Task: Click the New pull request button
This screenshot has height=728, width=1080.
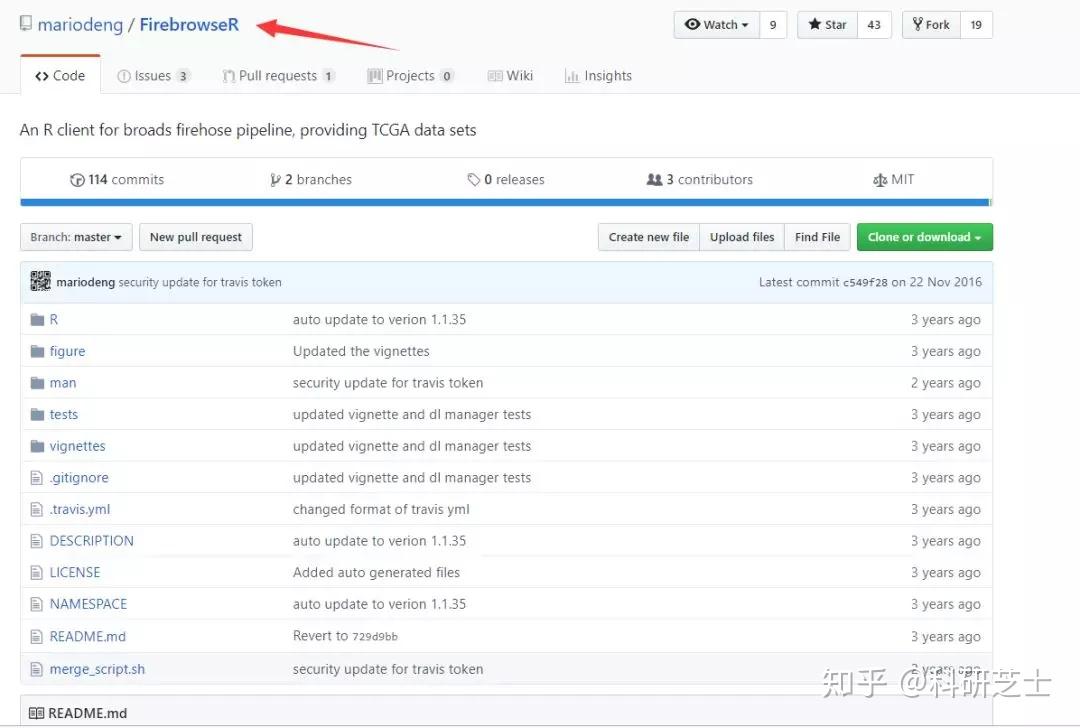Action: [x=196, y=237]
